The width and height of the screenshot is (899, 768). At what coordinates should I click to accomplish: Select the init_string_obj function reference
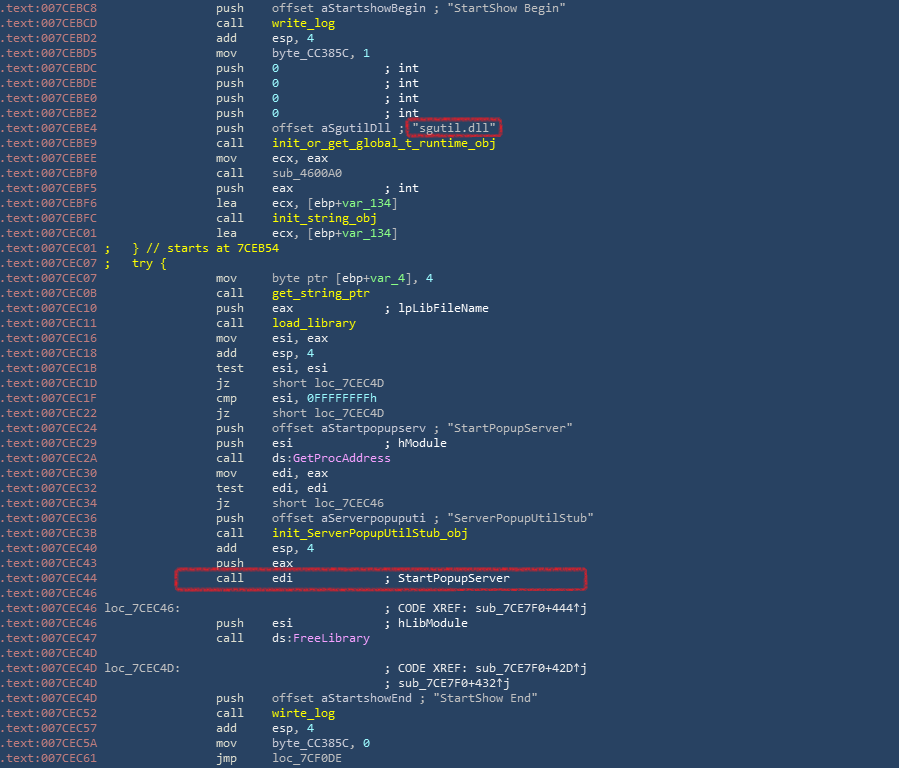[324, 218]
